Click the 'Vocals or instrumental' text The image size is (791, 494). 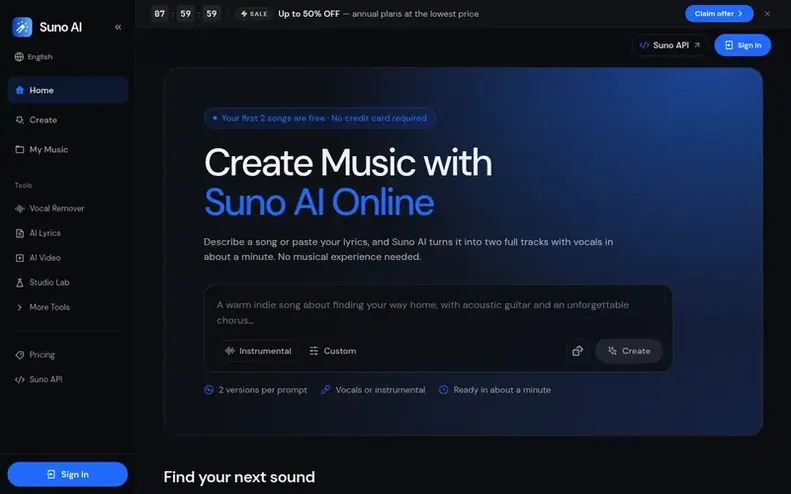pos(380,390)
